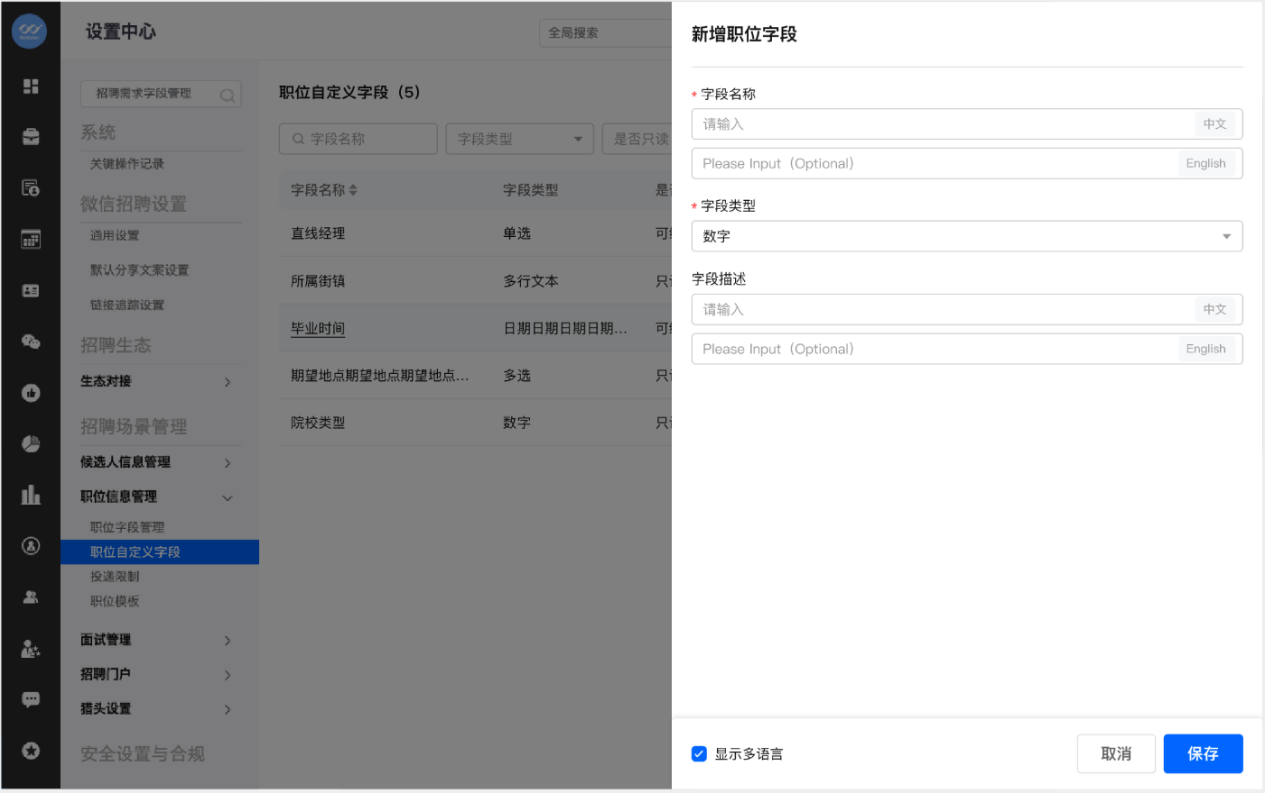Screen dimensions: 1265x793
Task: Click the app logo in the sidebar
Action: pyautogui.click(x=30, y=31)
